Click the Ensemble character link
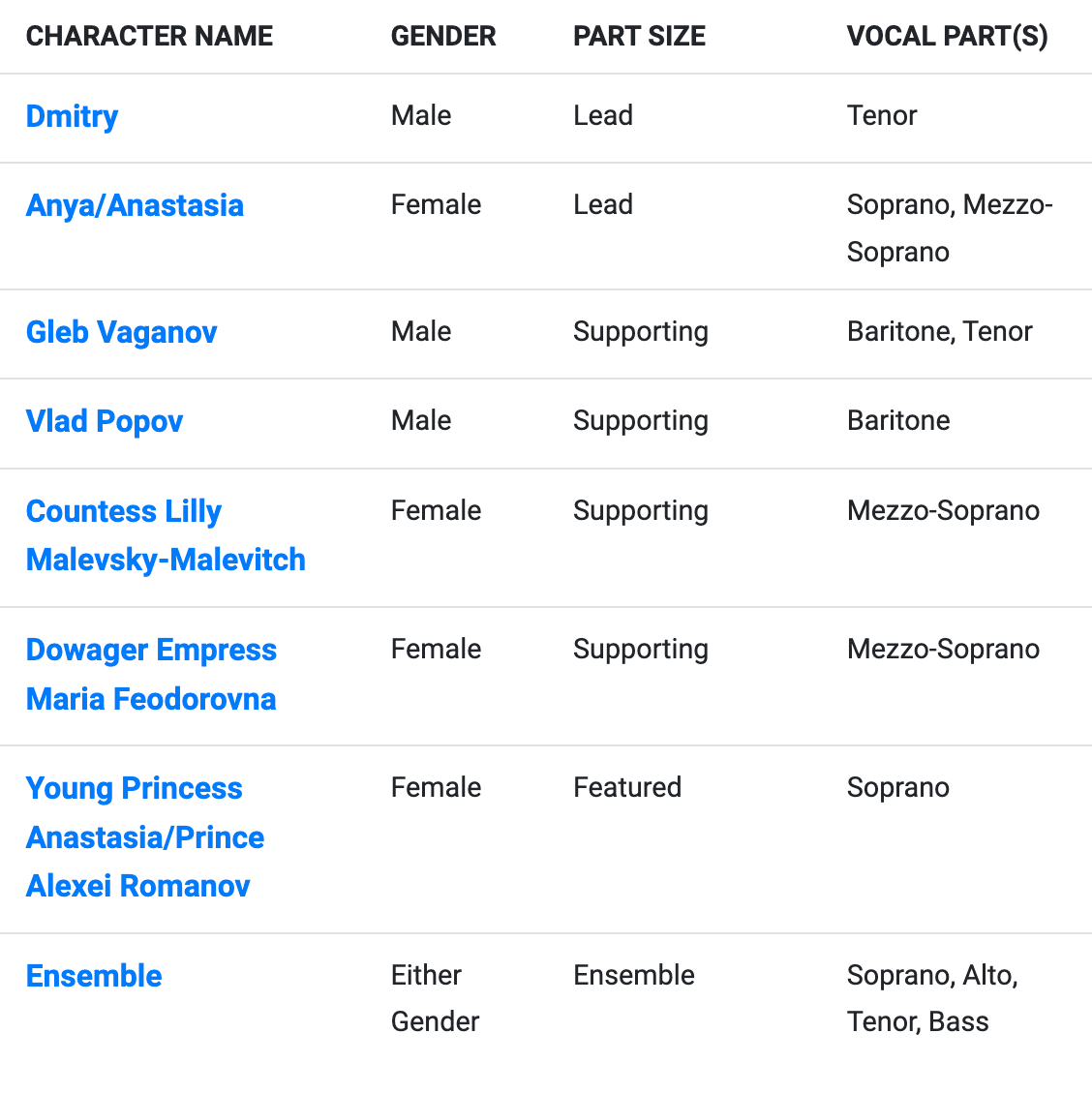The height and width of the screenshot is (1094, 1092). 94,976
